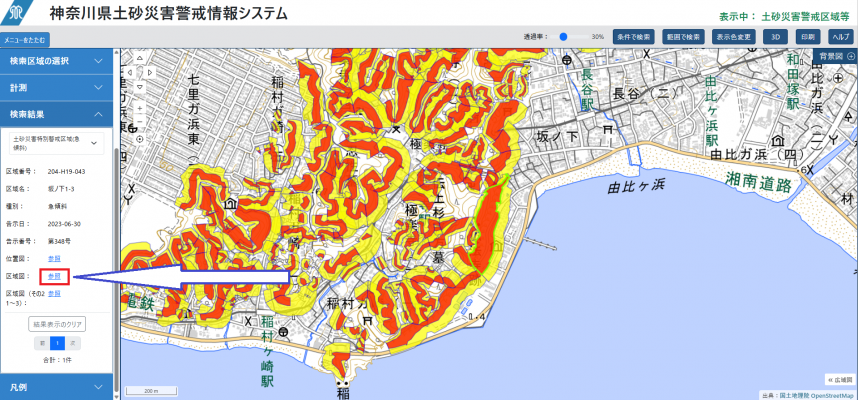
Task: Click the 3D view button
Action: point(775,36)
